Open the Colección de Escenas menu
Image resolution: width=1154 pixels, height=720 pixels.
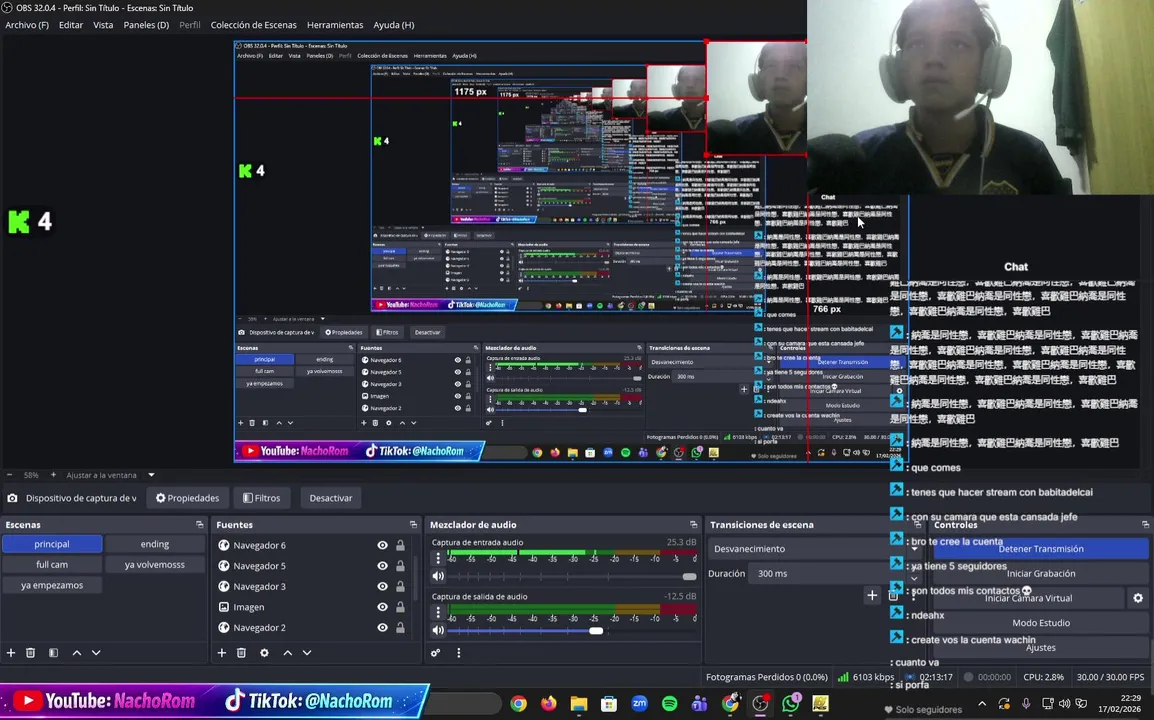point(254,25)
